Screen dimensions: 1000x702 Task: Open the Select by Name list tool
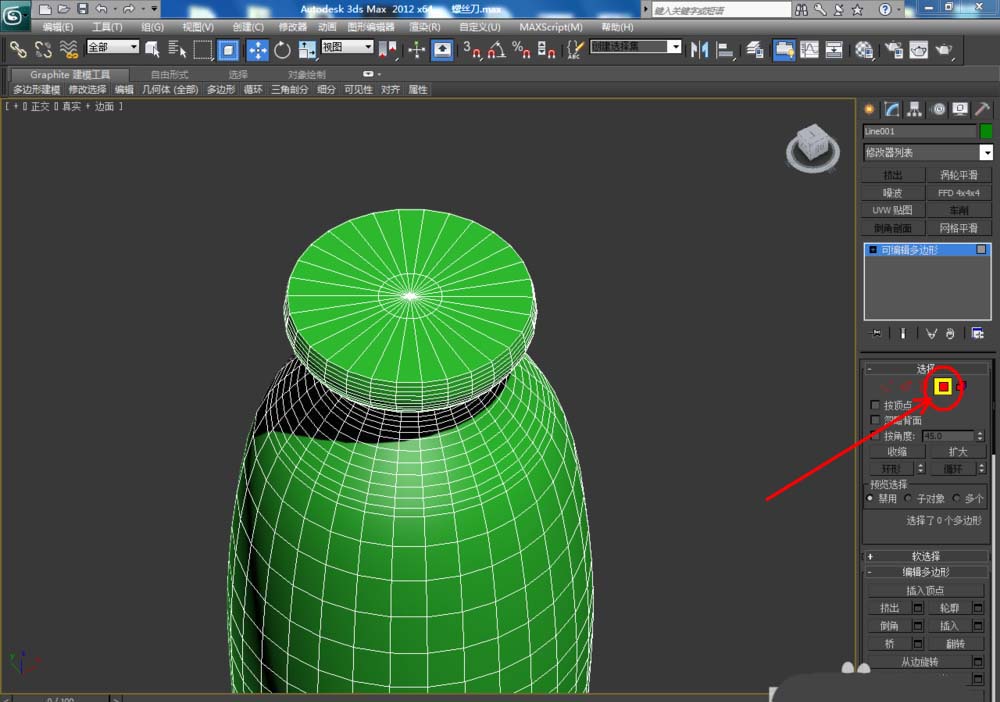coord(177,49)
